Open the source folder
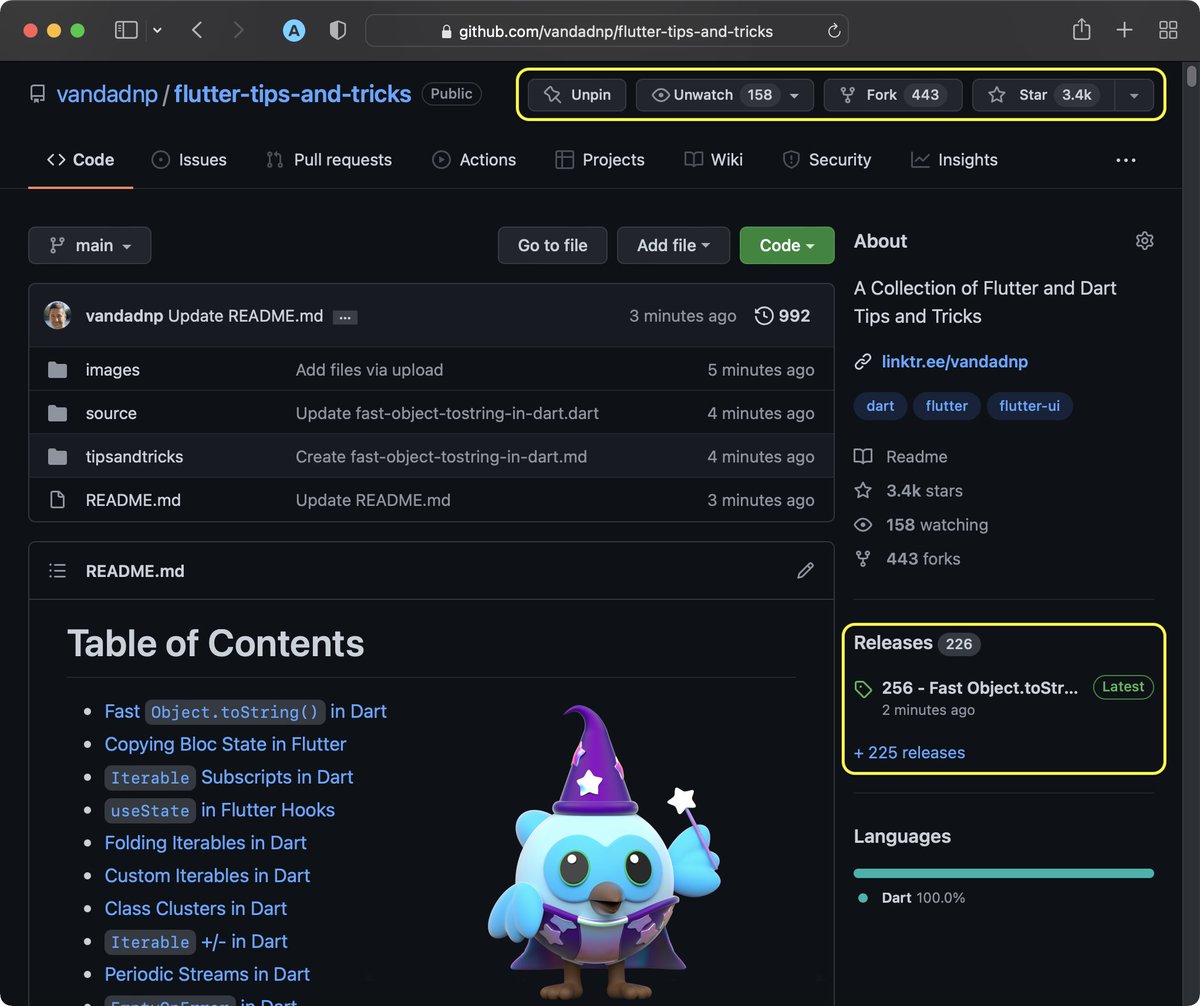 coord(111,413)
